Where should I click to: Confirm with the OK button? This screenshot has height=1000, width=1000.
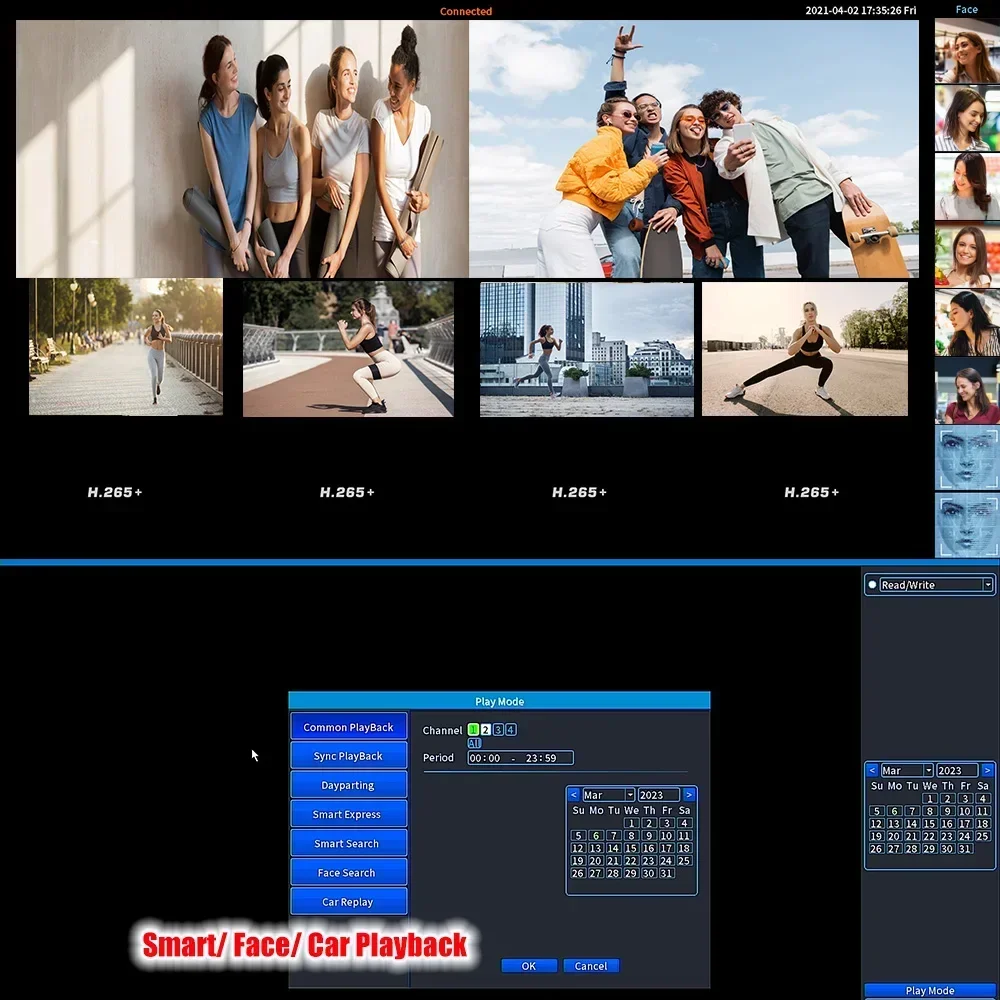pos(529,966)
